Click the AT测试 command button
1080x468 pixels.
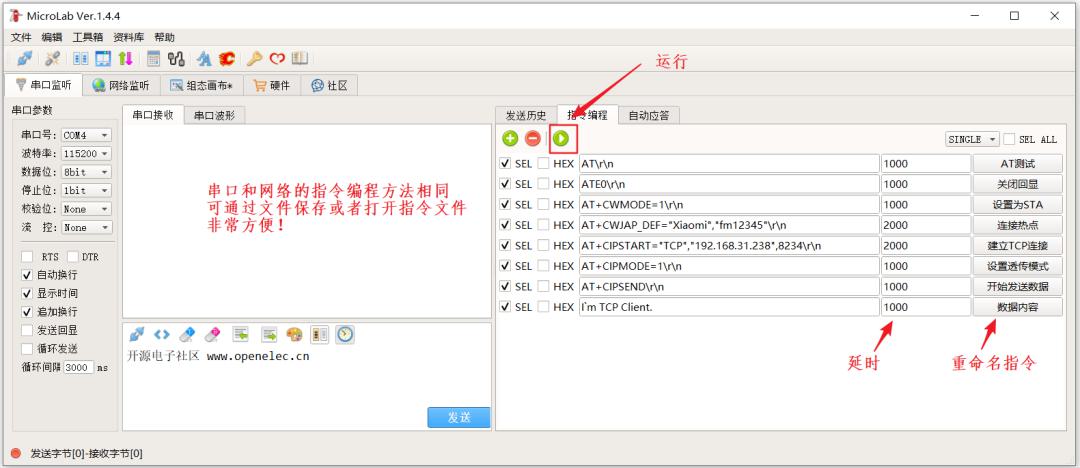tap(1017, 163)
